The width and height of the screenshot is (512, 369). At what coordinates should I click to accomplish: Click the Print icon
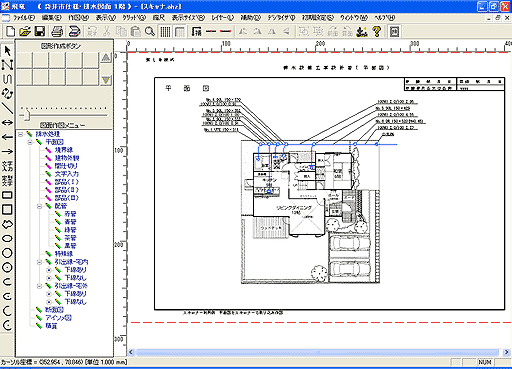point(57,32)
